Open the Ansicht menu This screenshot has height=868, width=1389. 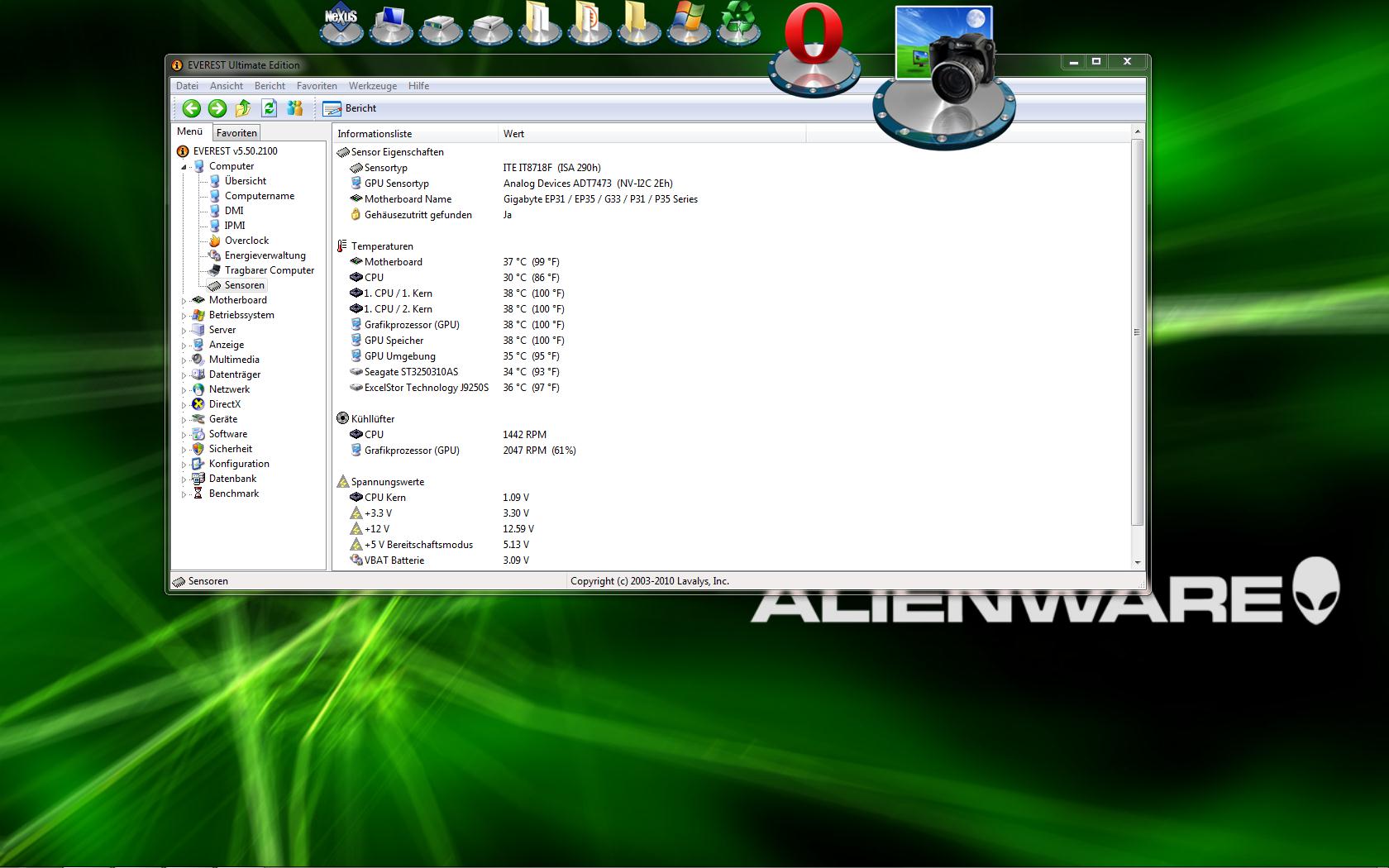tap(227, 86)
